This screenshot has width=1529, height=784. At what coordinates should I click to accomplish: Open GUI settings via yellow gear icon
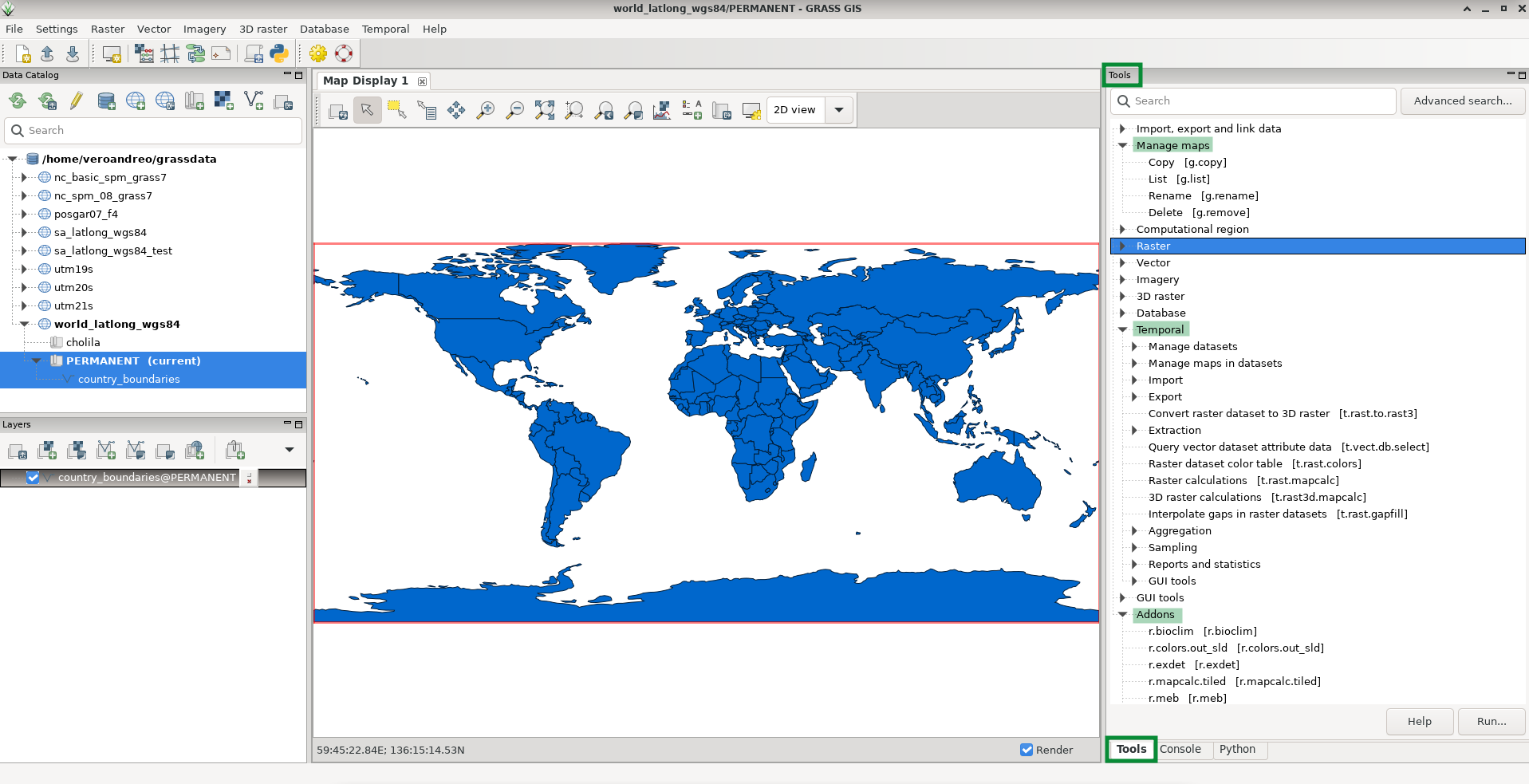pos(318,53)
